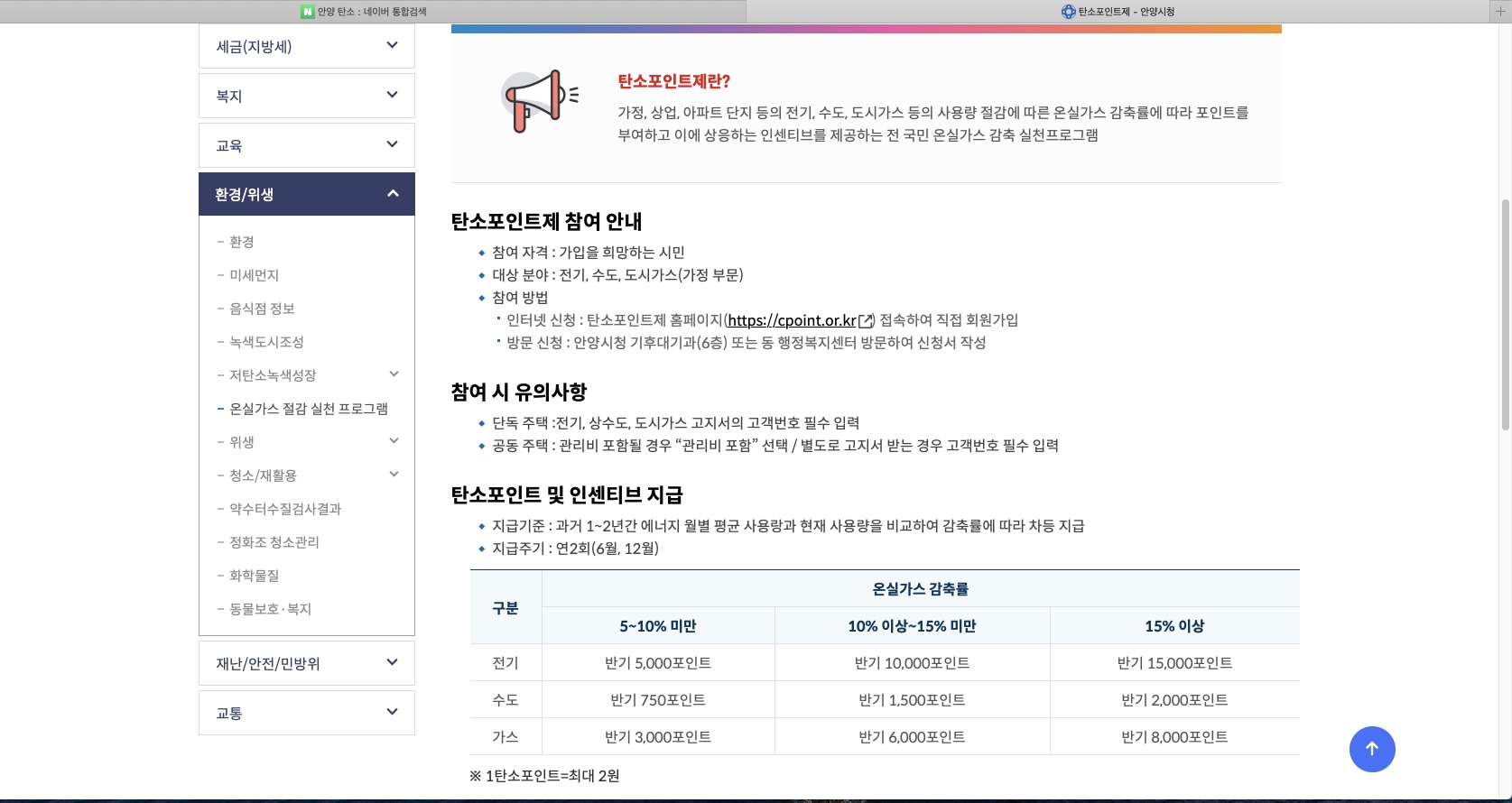Click the 온실가스 감축률 table header
Image resolution: width=1512 pixels, height=803 pixels.
click(x=921, y=588)
